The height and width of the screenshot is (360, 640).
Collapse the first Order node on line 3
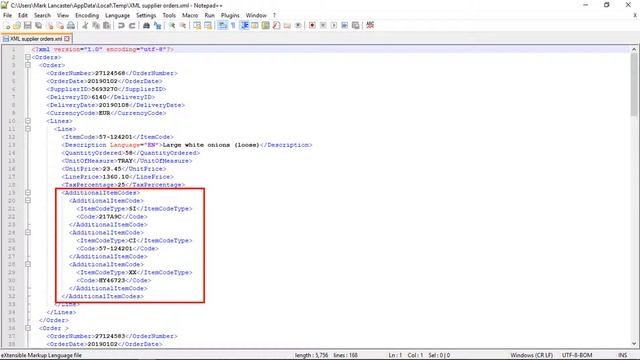click(28, 65)
